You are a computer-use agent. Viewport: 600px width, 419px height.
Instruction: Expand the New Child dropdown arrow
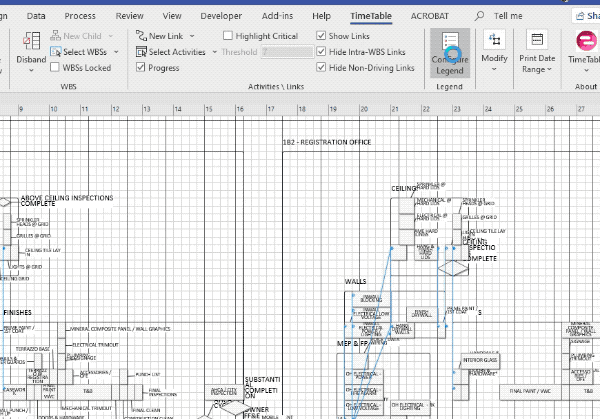click(x=111, y=36)
